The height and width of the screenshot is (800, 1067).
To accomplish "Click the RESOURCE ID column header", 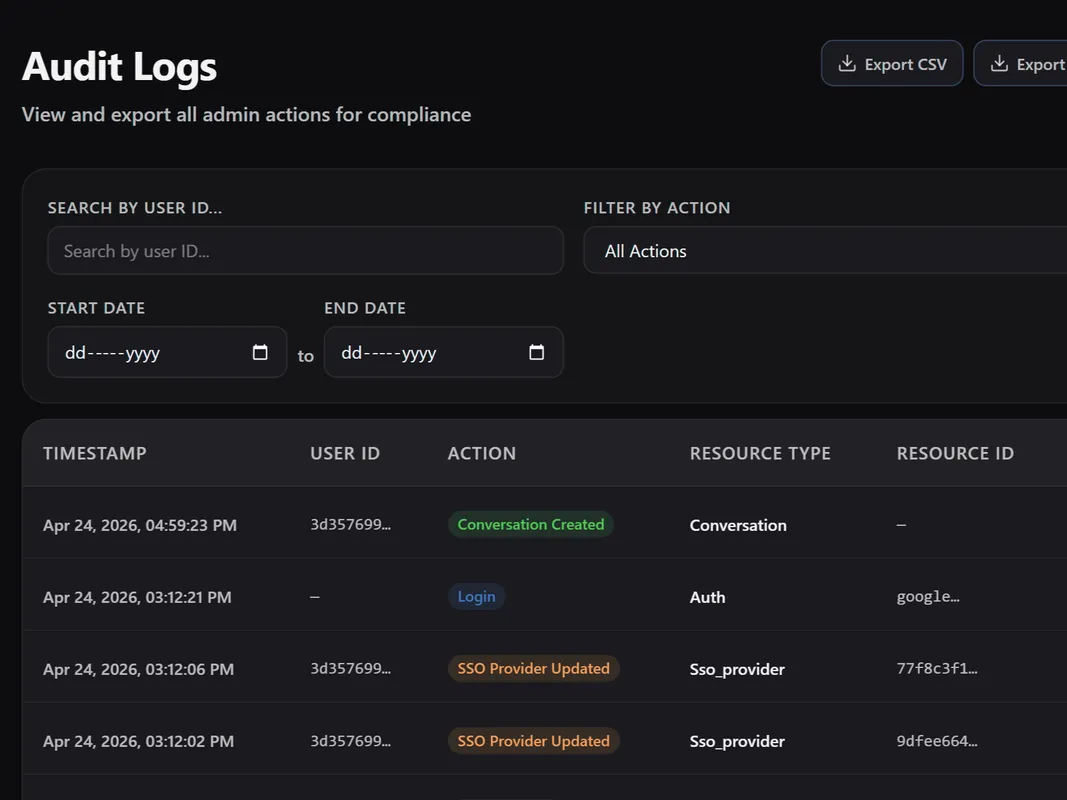I will [955, 454].
